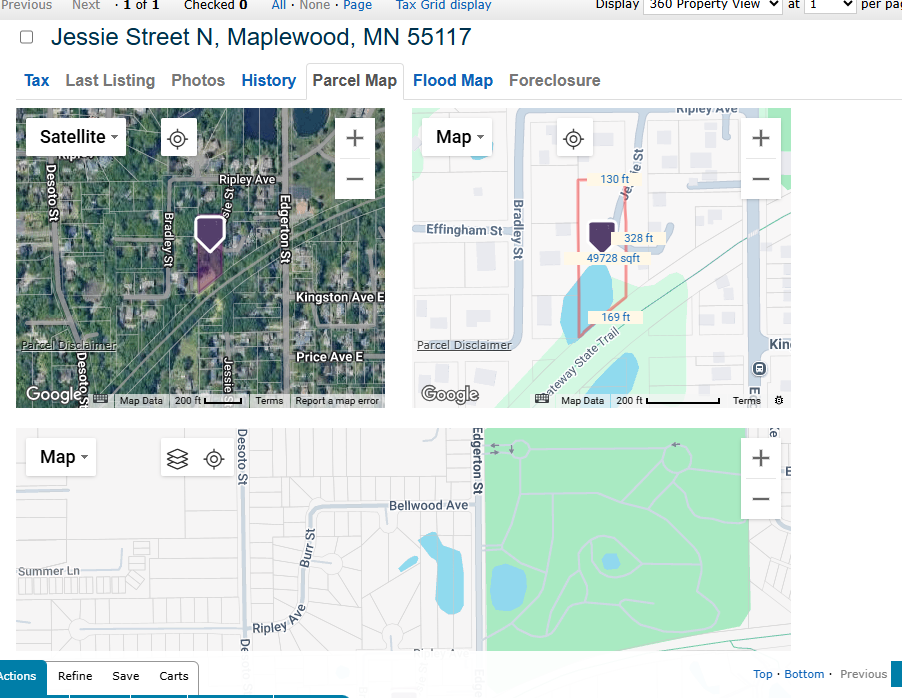Image resolution: width=902 pixels, height=698 pixels.
Task: Select the Tax tab
Action: click(37, 80)
